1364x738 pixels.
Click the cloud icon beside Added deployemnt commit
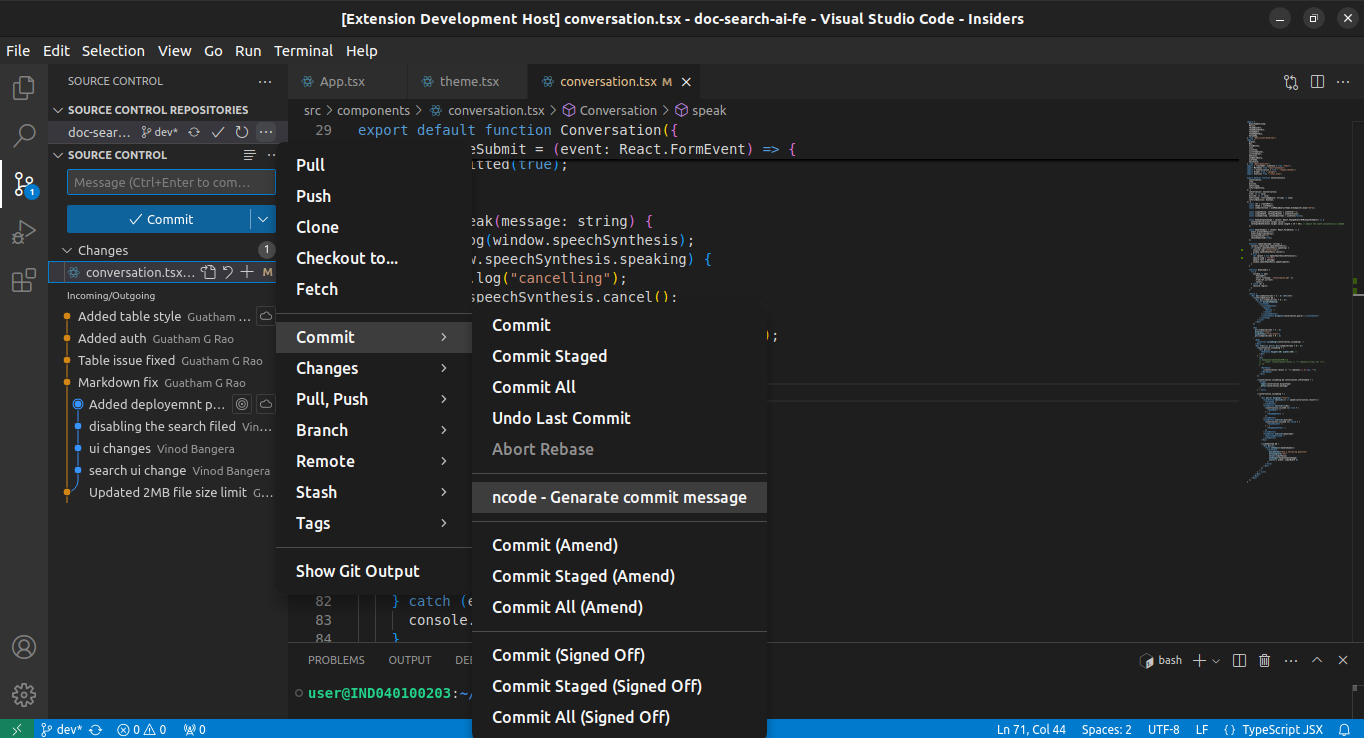tap(266, 404)
